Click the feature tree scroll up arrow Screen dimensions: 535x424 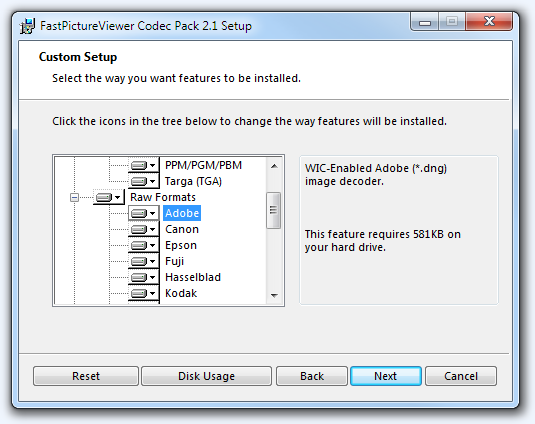pos(274,166)
